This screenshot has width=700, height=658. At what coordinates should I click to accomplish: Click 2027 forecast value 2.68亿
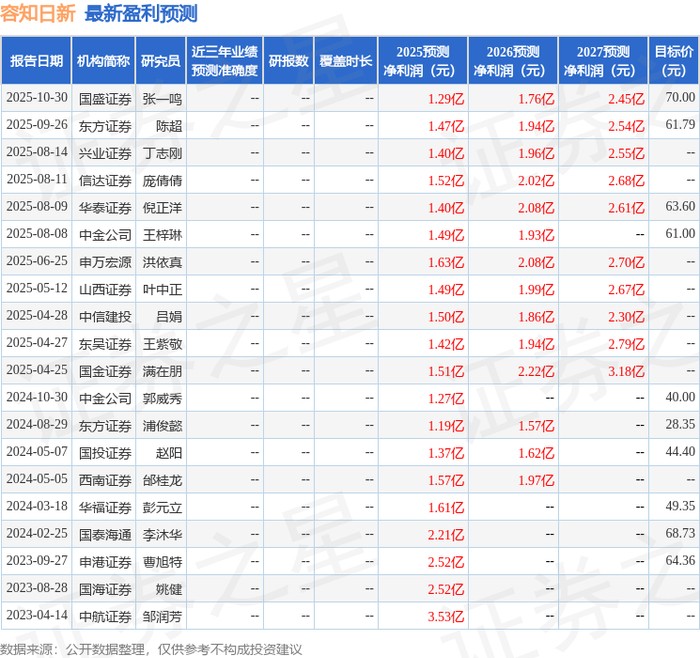point(626,181)
